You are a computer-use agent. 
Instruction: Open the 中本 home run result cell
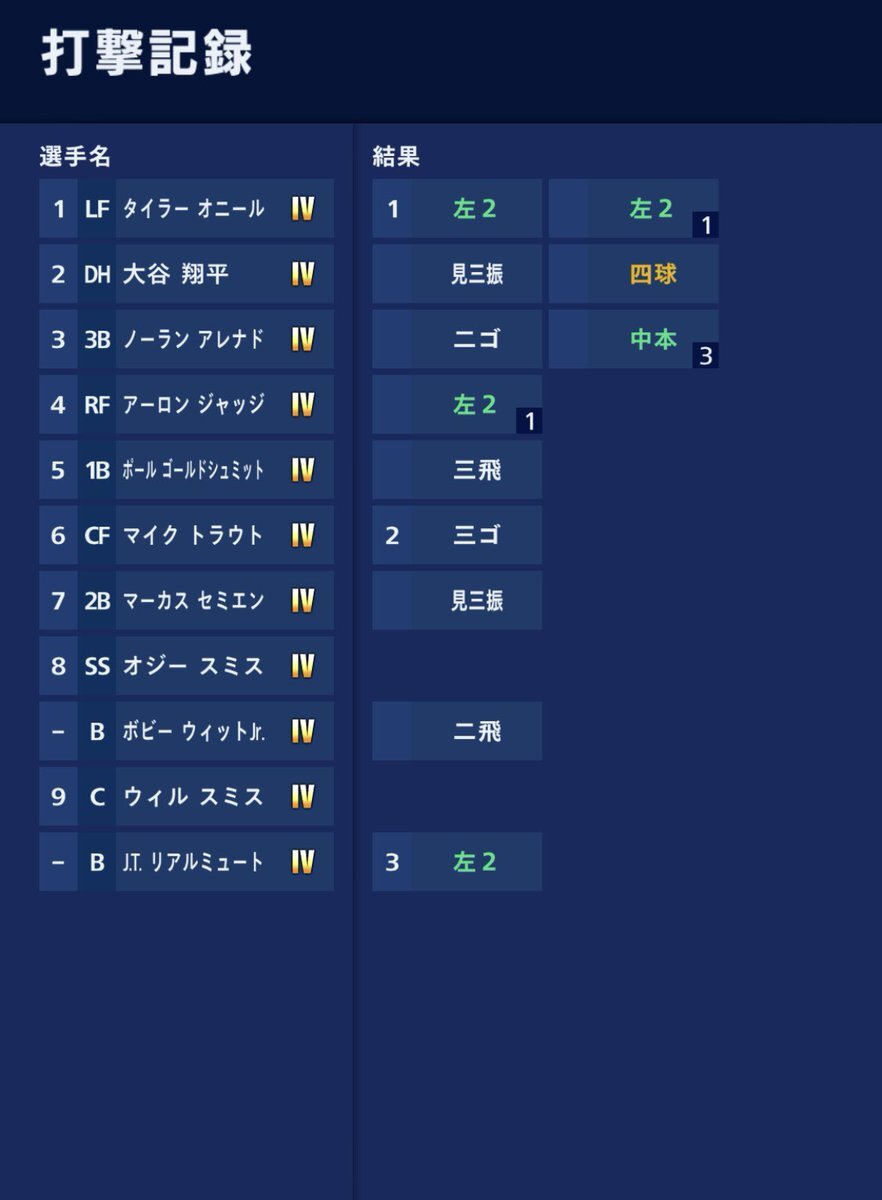point(634,339)
